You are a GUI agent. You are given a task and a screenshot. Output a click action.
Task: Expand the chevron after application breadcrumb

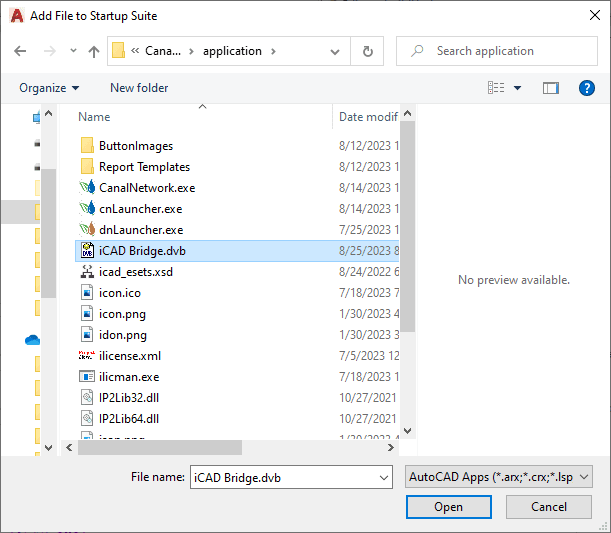click(x=273, y=51)
